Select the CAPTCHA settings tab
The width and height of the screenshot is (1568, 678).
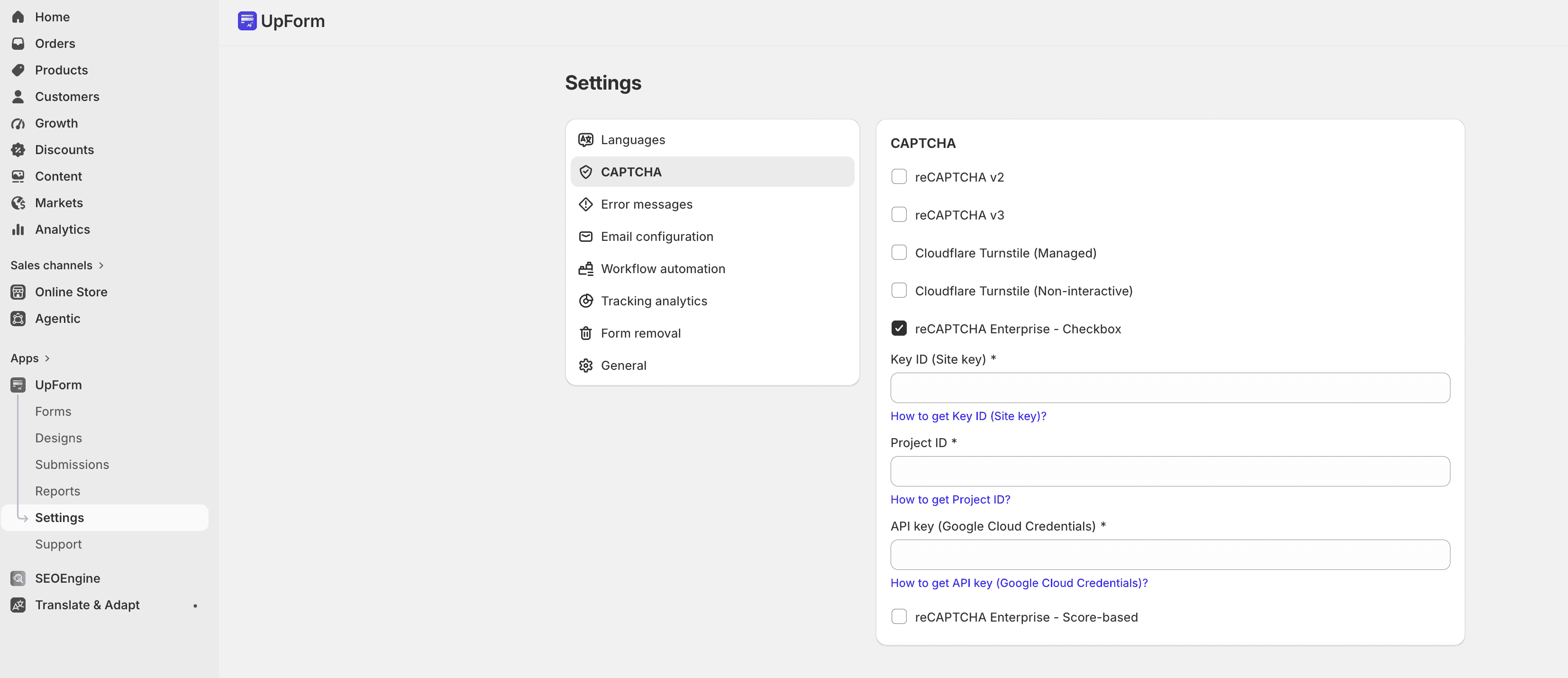click(712, 172)
